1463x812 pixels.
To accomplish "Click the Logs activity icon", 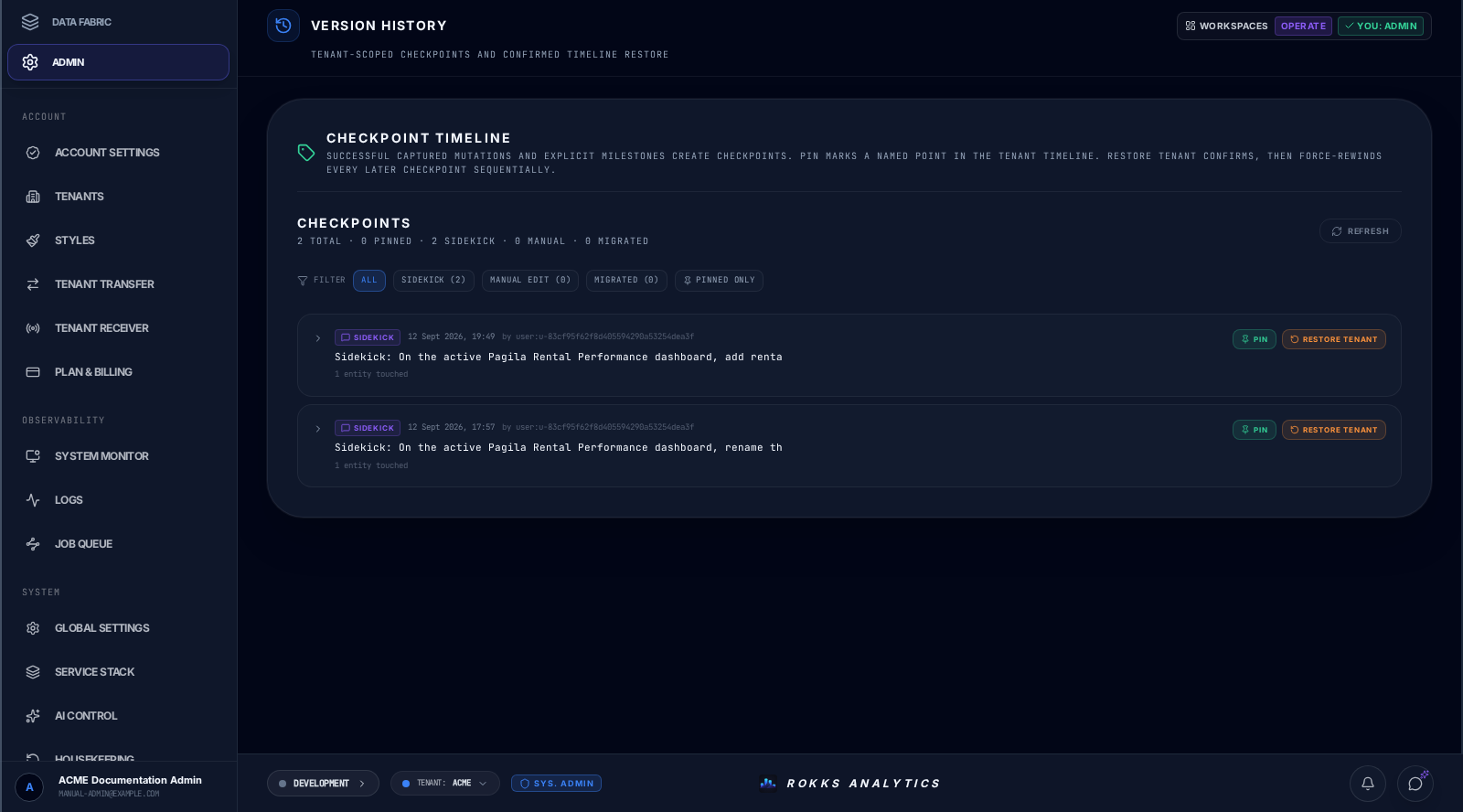I will (x=33, y=500).
